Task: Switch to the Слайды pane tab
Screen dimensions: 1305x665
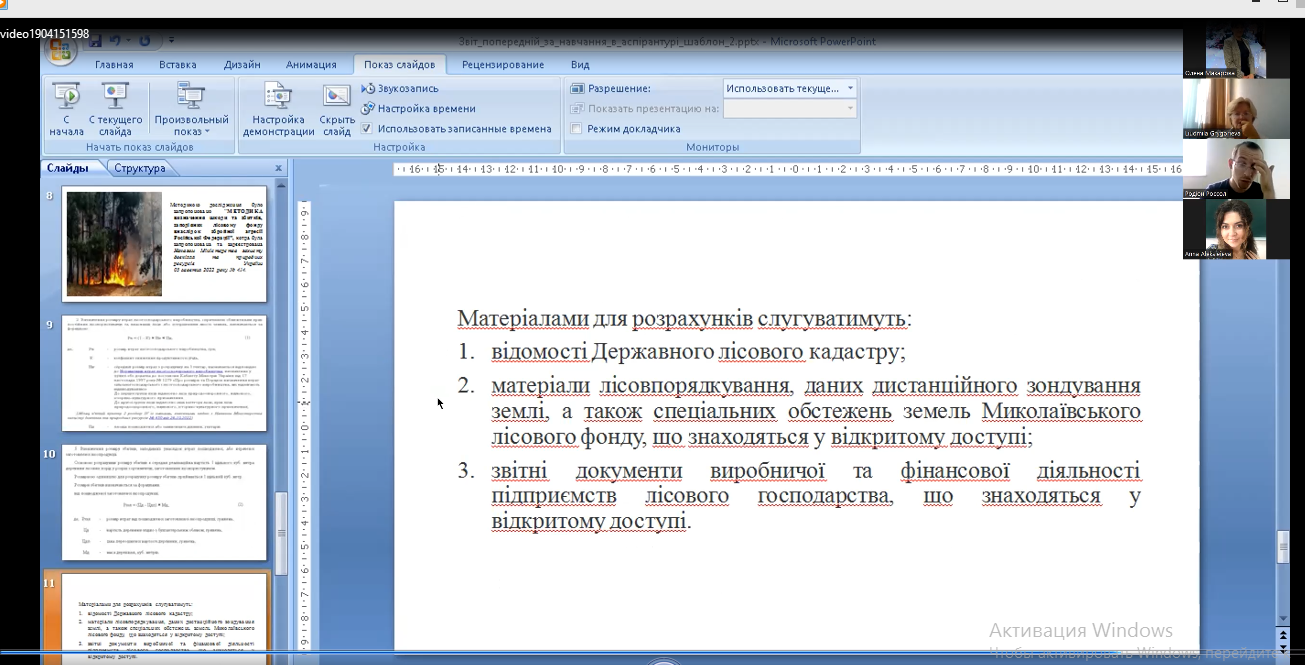Action: (x=68, y=168)
